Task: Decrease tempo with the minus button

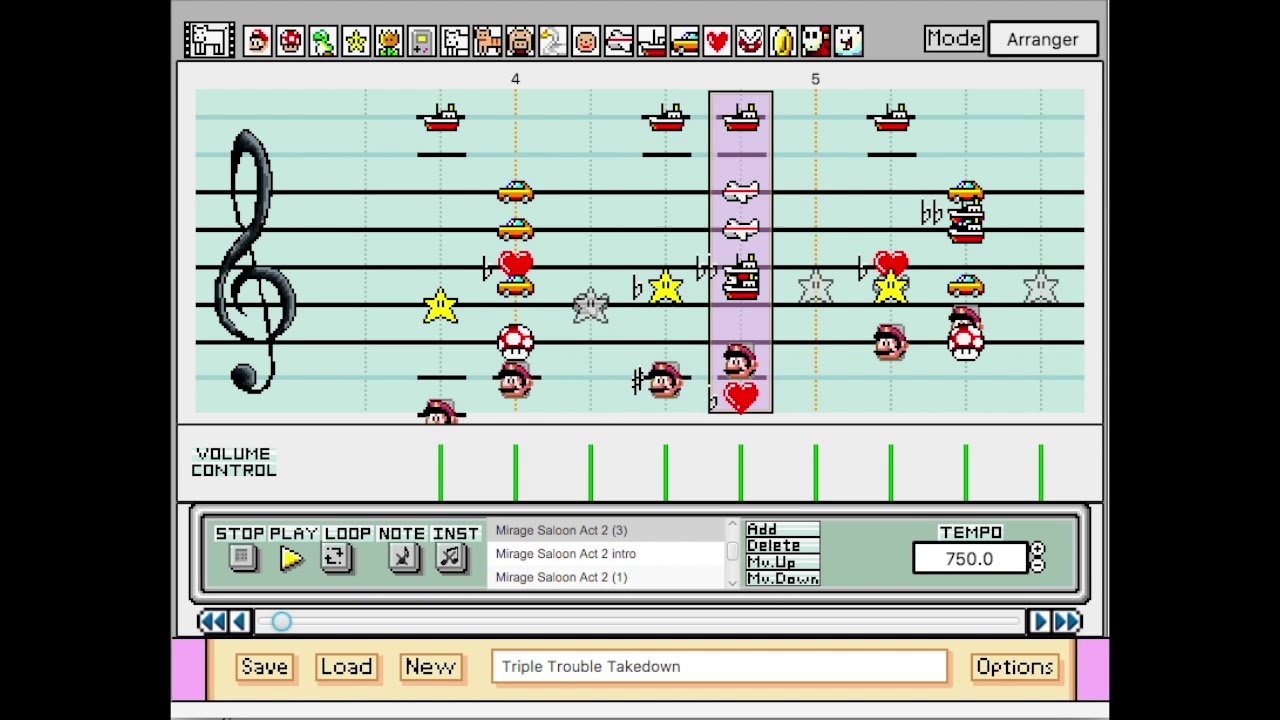Action: tap(1037, 565)
